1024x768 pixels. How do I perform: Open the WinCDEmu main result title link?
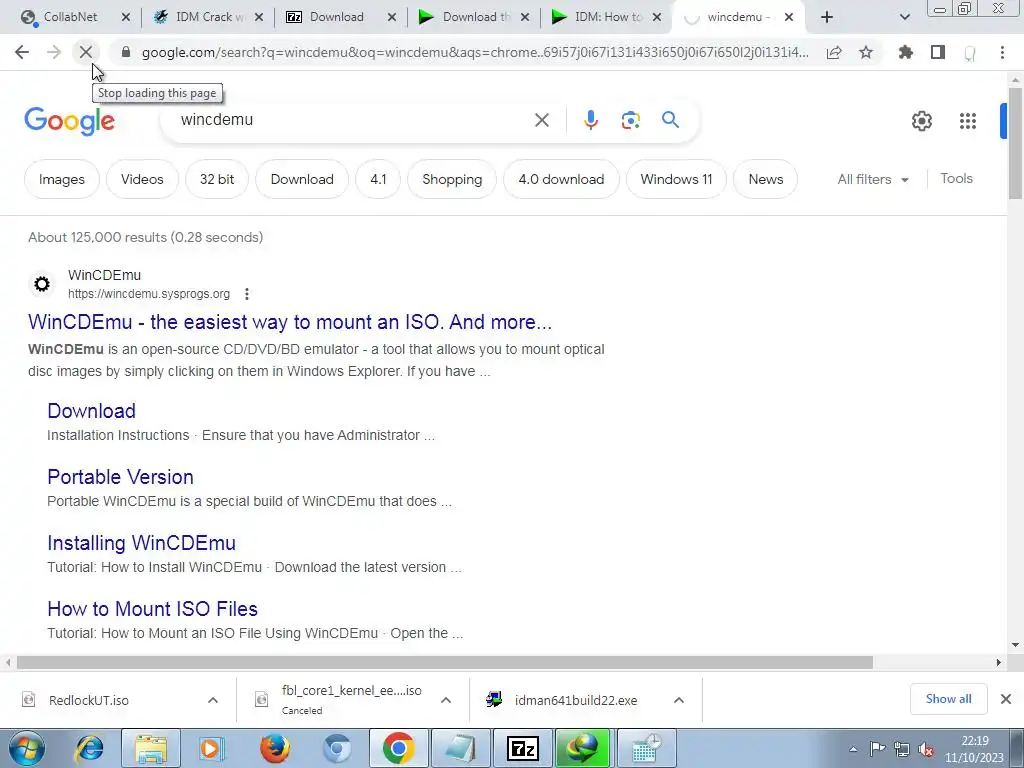click(290, 322)
